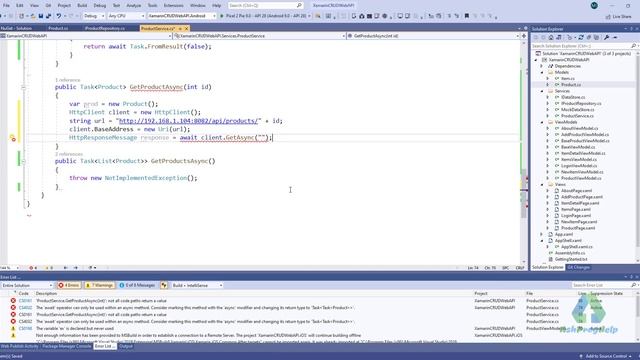The image size is (640, 360).
Task: Open the Any CPU platform dropdown
Action: tap(126, 16)
